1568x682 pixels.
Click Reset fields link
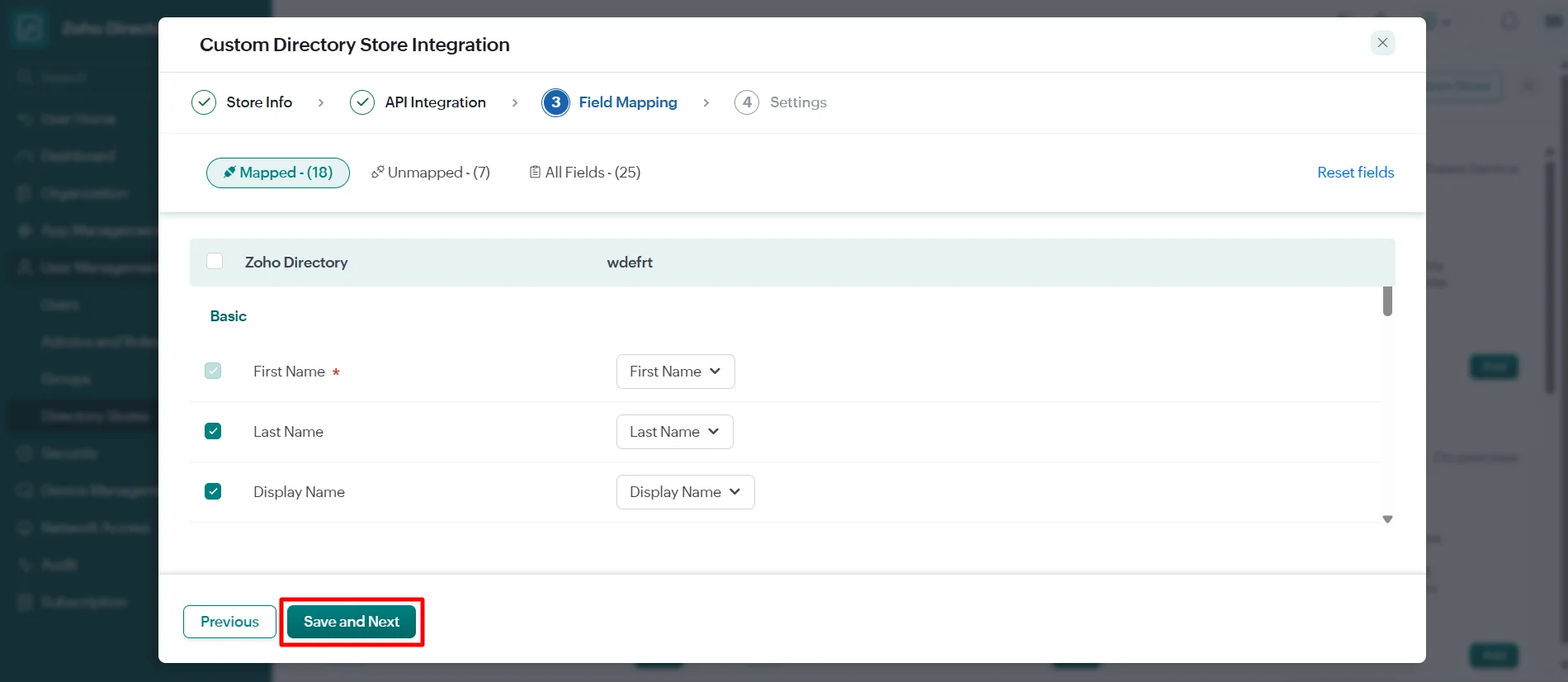click(x=1356, y=173)
